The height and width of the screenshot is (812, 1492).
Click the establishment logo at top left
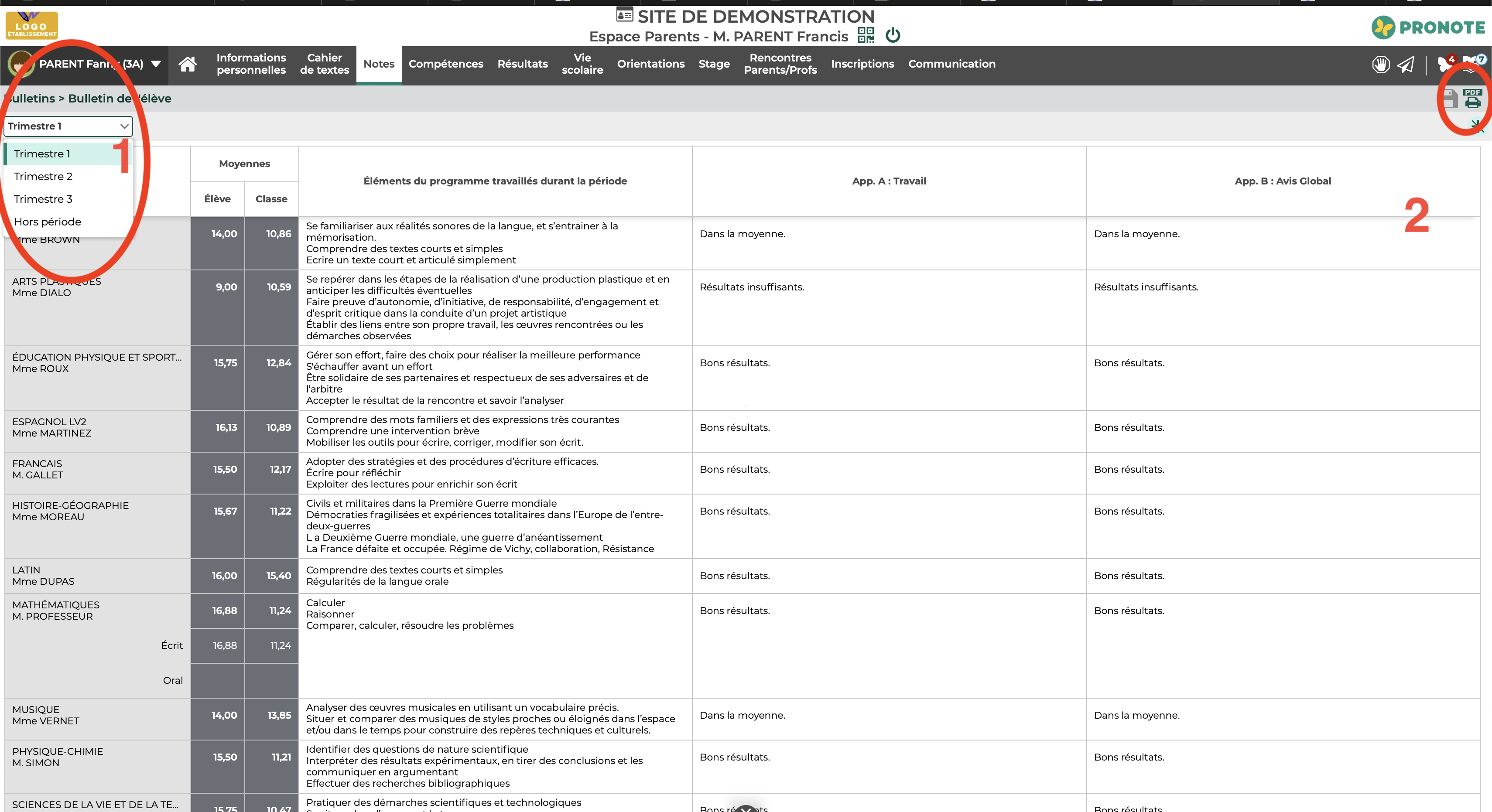click(x=31, y=25)
